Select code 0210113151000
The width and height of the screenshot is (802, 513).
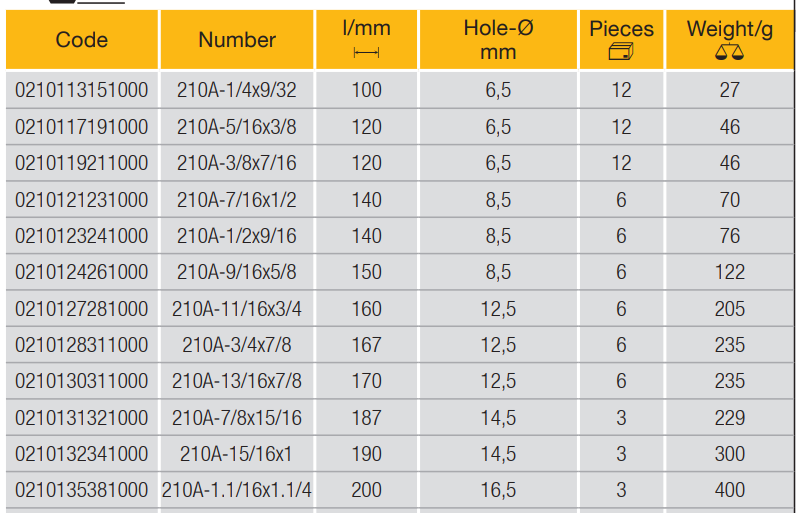[x=82, y=90]
